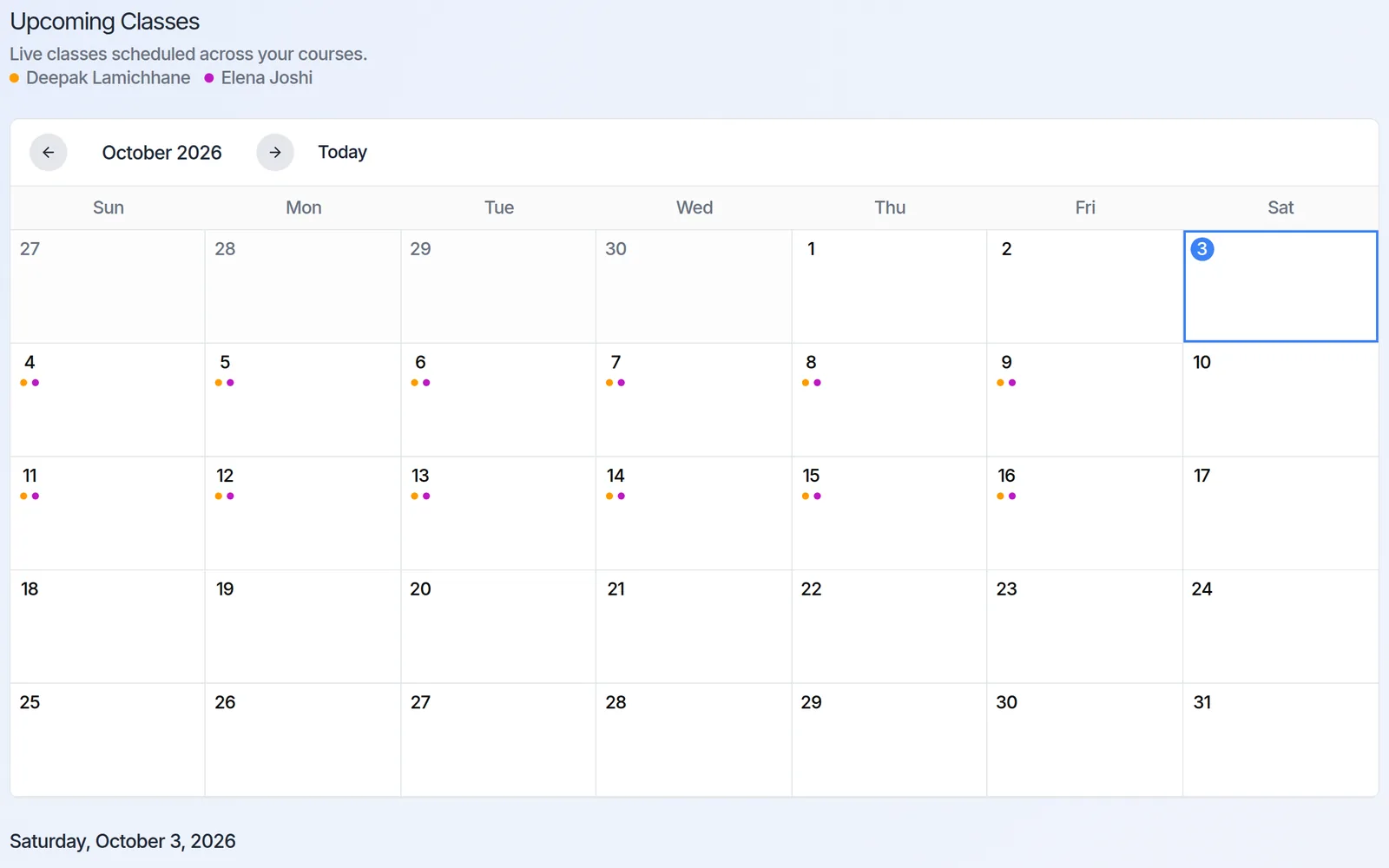Click the Wed column header
The height and width of the screenshot is (868, 1389).
point(694,207)
